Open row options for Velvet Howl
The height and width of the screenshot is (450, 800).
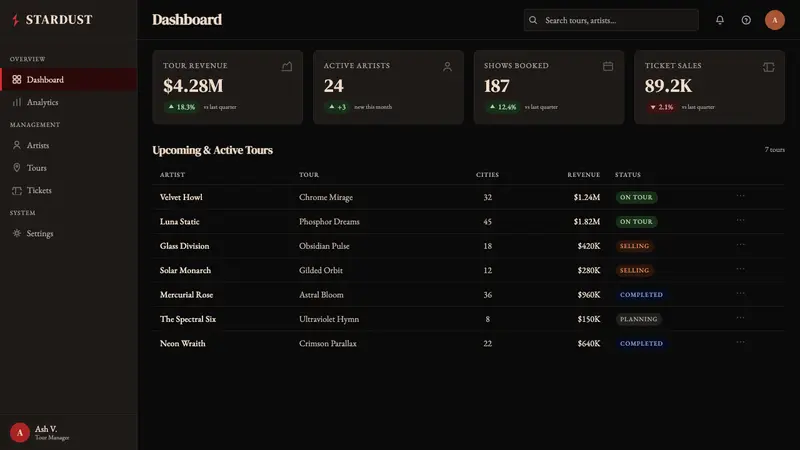(x=740, y=196)
